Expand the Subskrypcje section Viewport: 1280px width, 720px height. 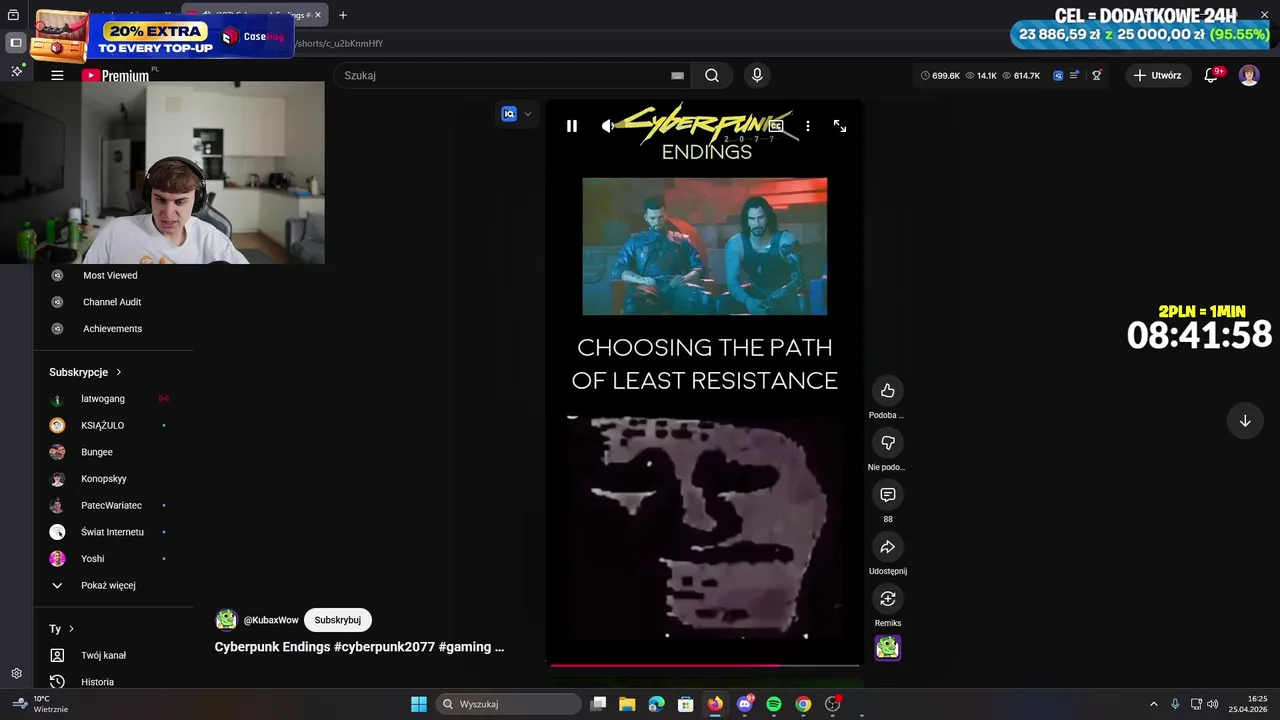(85, 372)
